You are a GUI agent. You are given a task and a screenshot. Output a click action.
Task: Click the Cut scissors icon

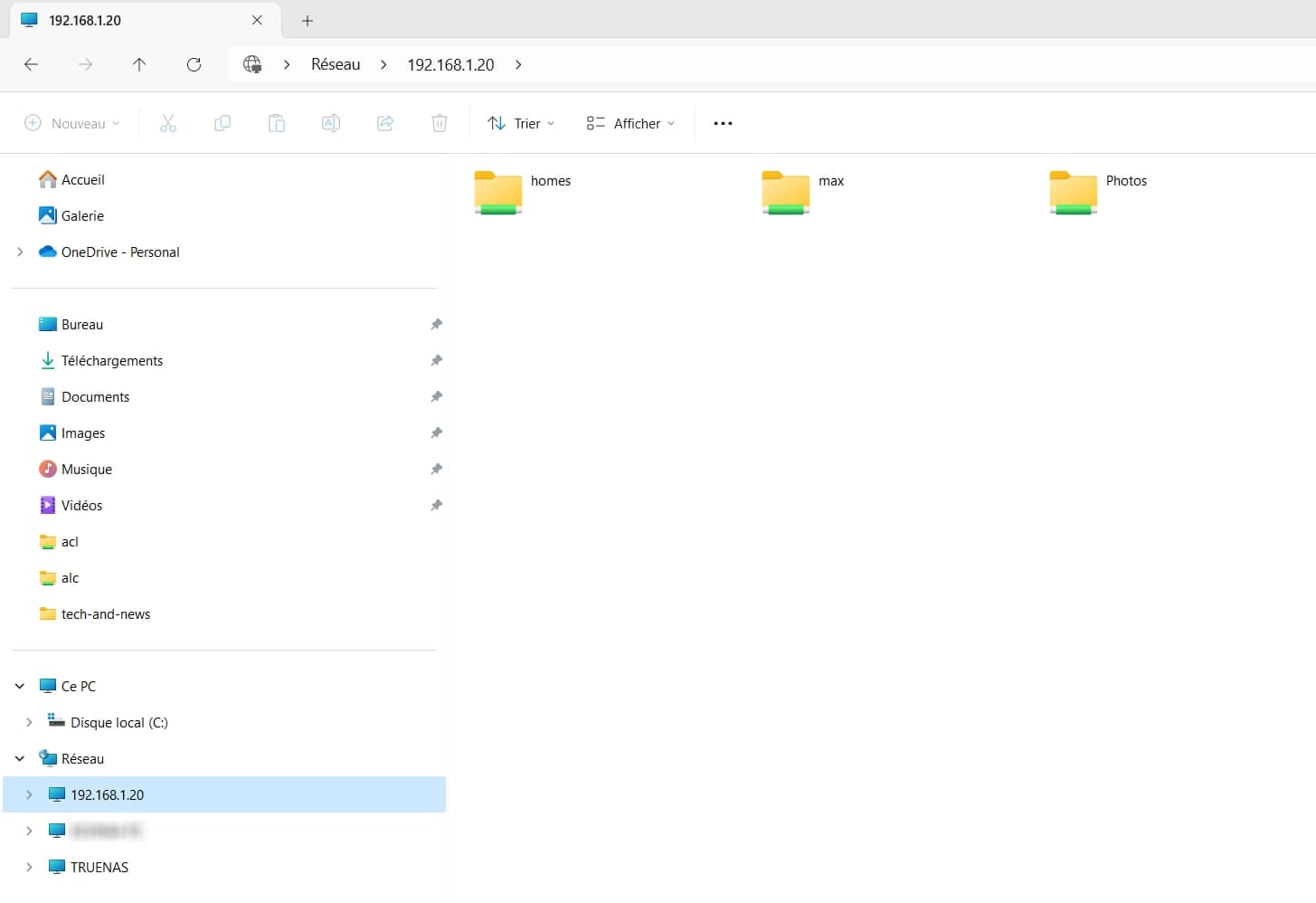pyautogui.click(x=168, y=123)
